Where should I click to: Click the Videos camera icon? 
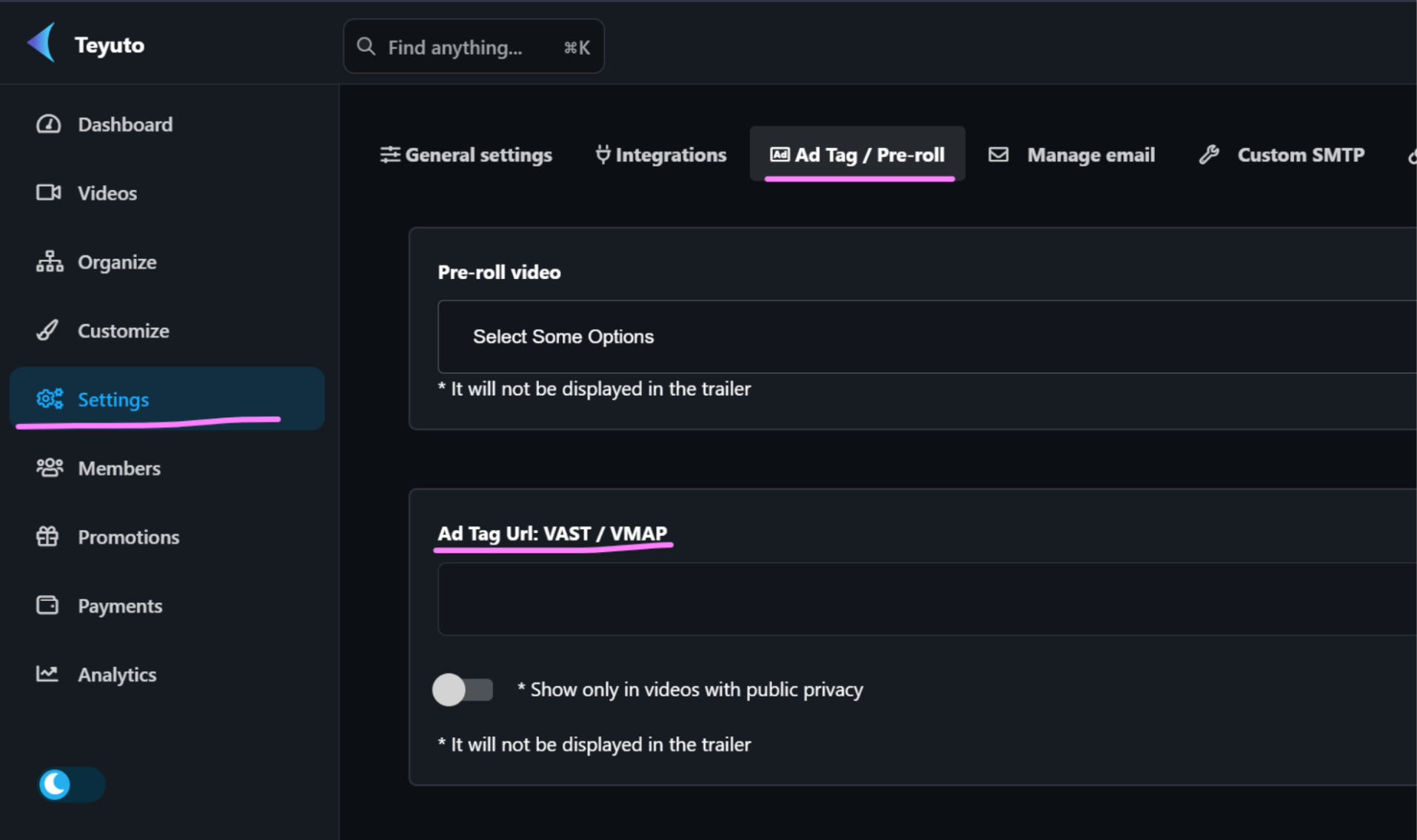49,193
